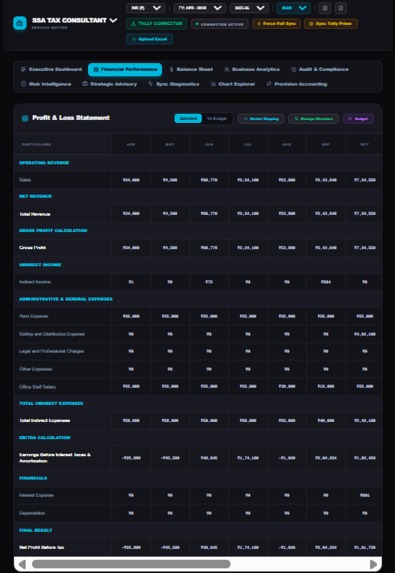This screenshot has height=573, width=395.
Task: Click the SEP column header
Action: [326, 144]
